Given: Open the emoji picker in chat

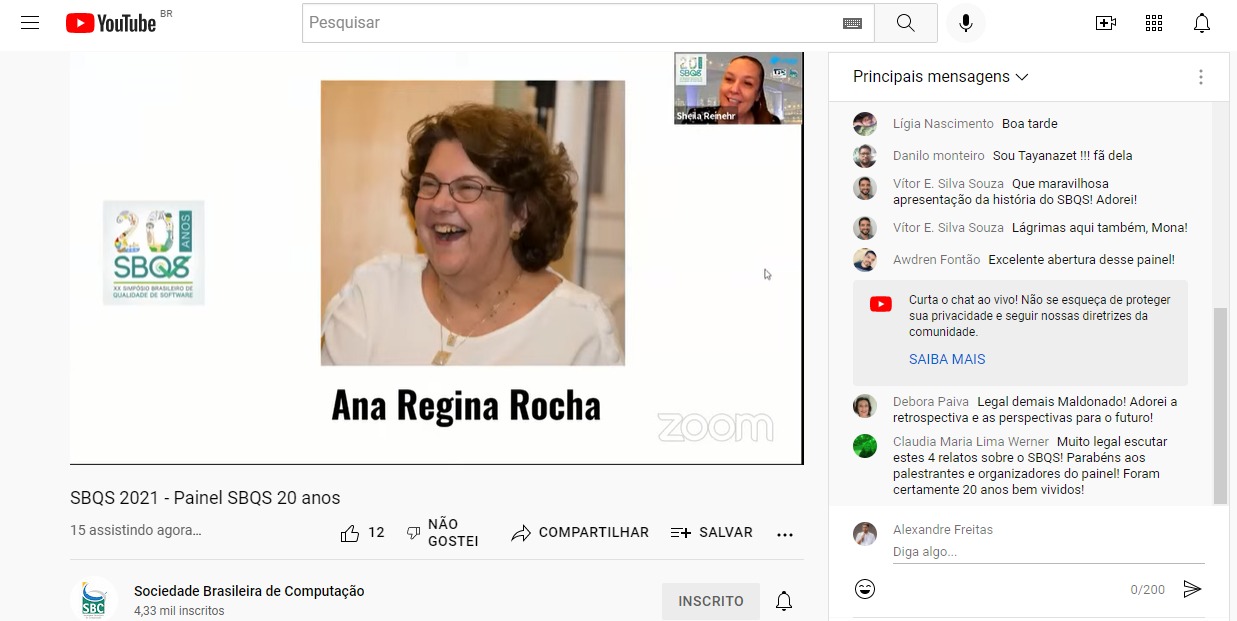Looking at the screenshot, I should coord(865,589).
